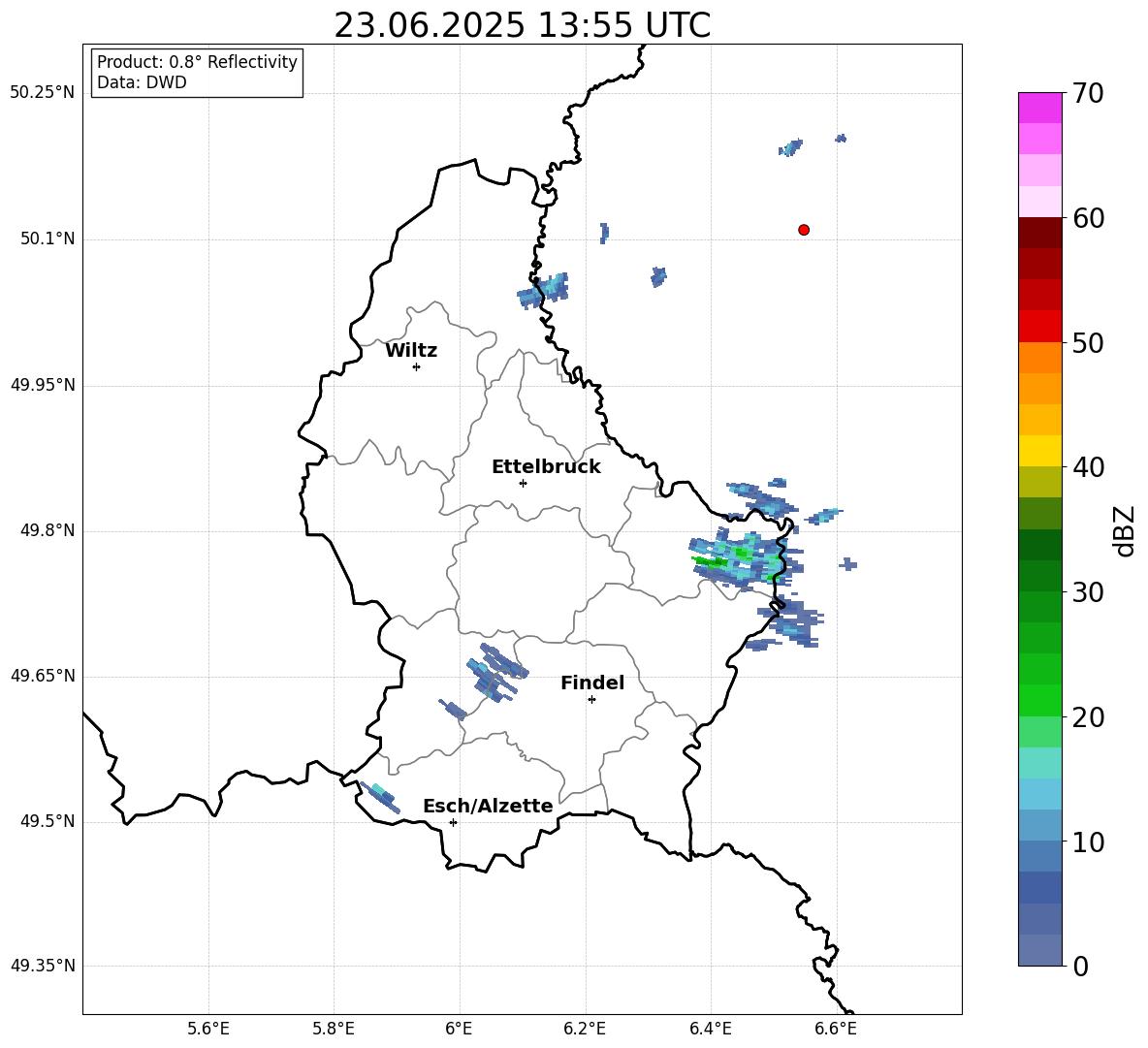This screenshot has width=1148, height=1048.
Task: Click the 'Product: 0.8° Reflectivity' text
Action: tap(197, 62)
